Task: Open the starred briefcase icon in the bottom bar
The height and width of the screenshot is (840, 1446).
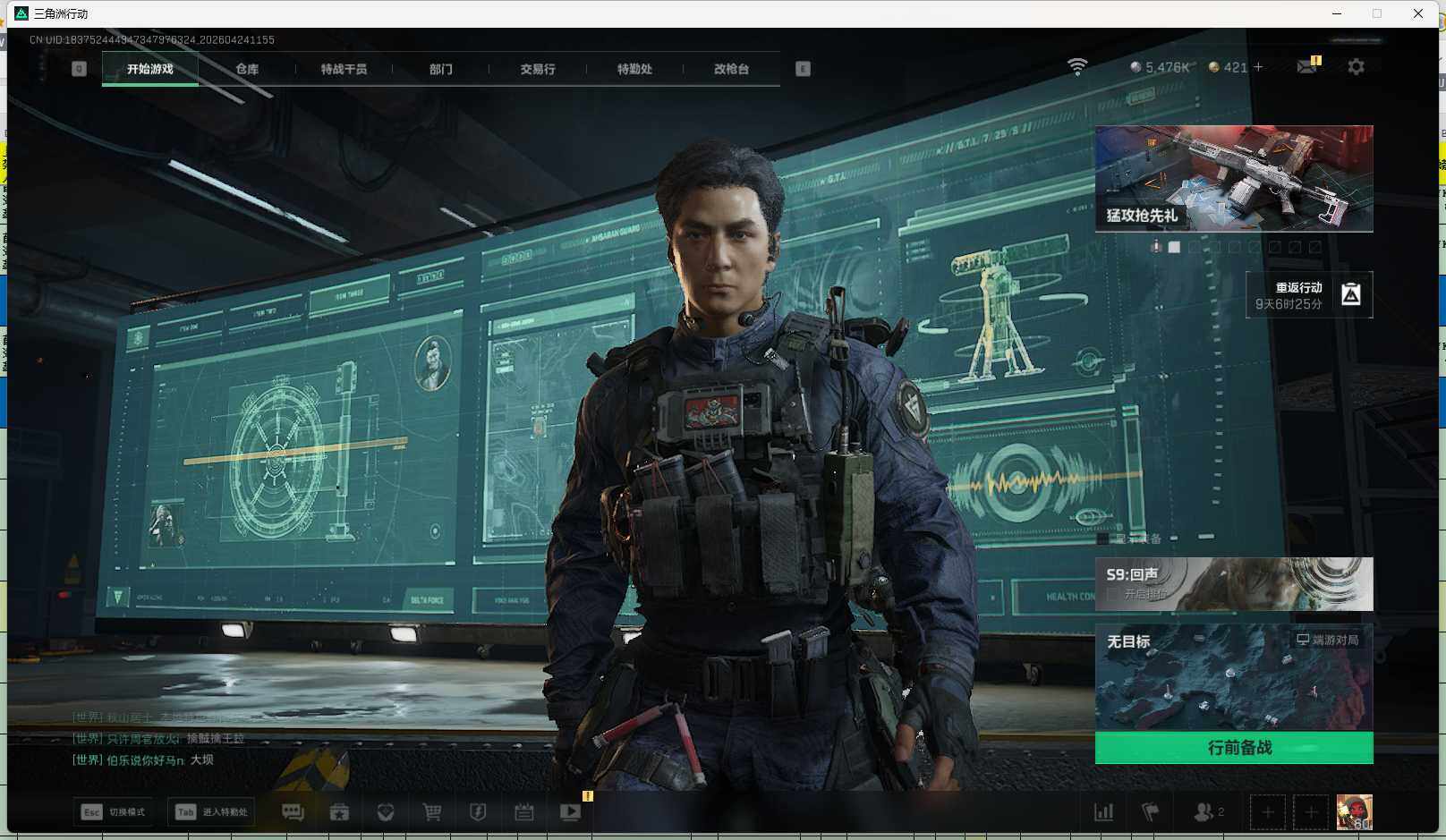Action: click(x=339, y=812)
